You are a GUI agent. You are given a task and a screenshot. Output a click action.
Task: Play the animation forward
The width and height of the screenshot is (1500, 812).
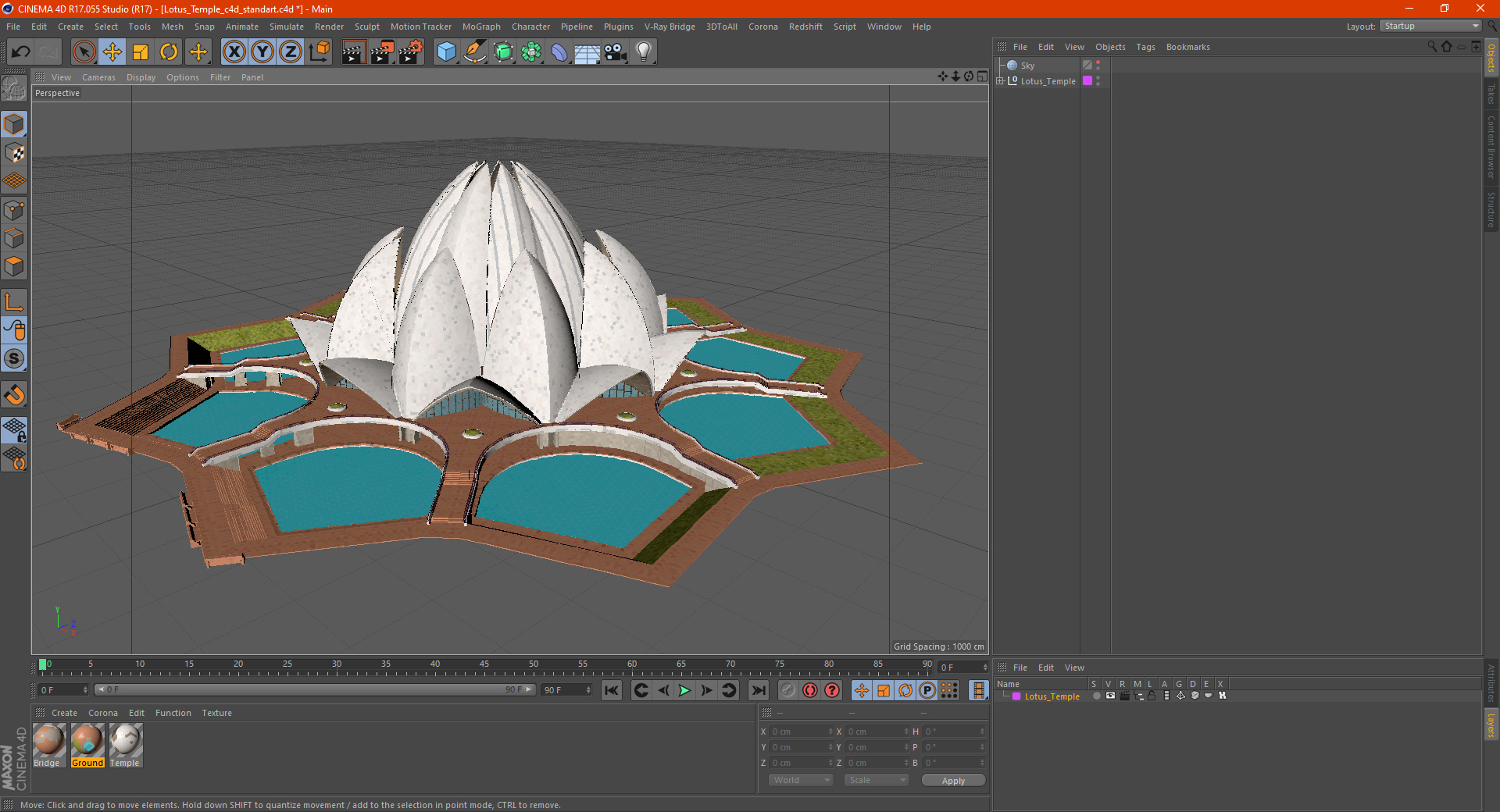pyautogui.click(x=684, y=690)
